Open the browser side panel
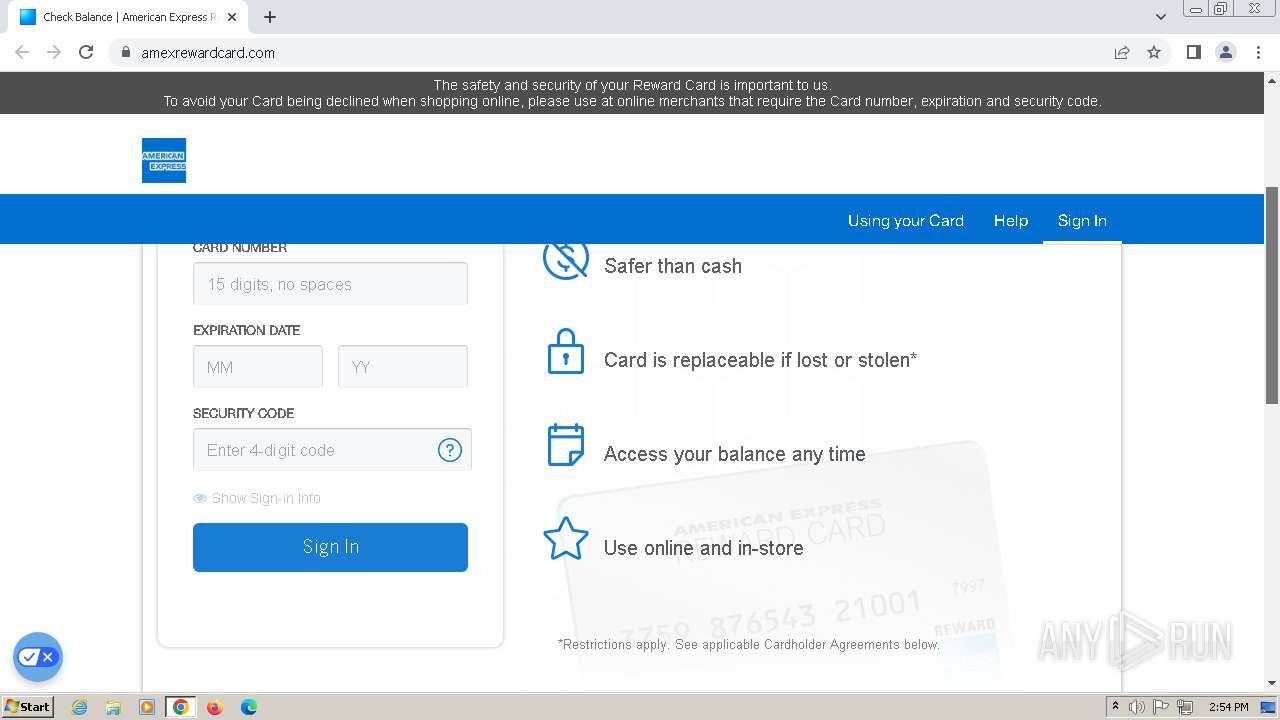This screenshot has height=720, width=1280. (x=1193, y=52)
